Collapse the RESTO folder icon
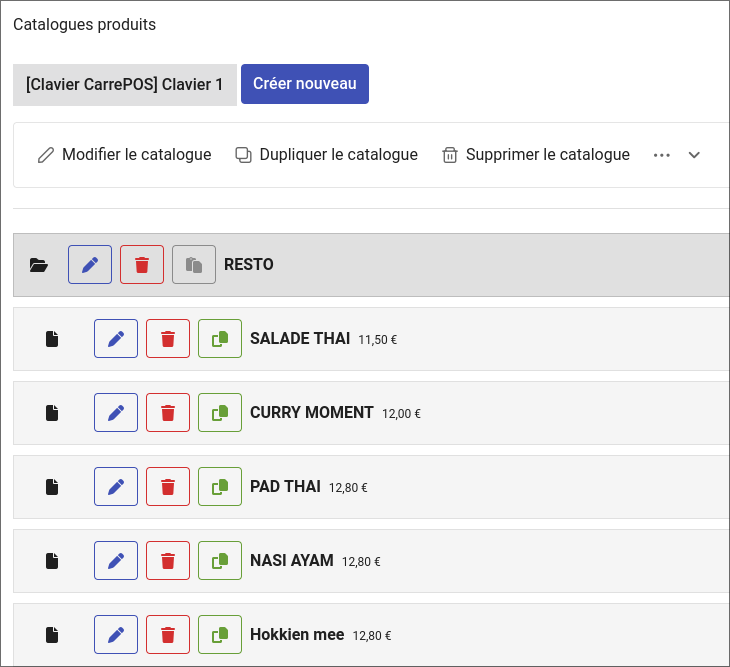 tap(39, 265)
